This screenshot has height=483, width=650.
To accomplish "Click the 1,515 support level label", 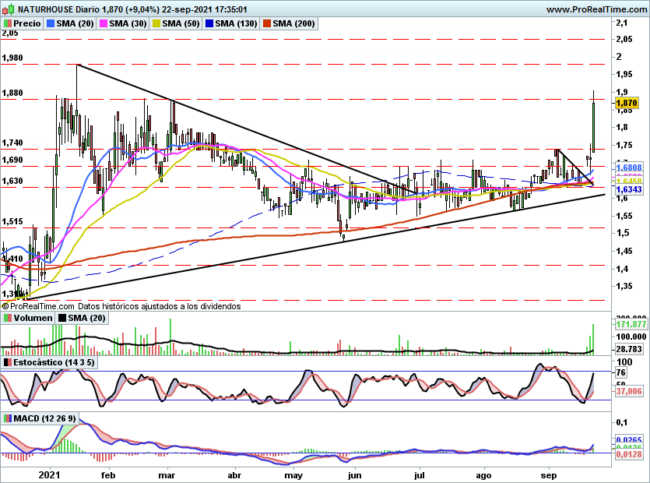I will pyautogui.click(x=12, y=221).
